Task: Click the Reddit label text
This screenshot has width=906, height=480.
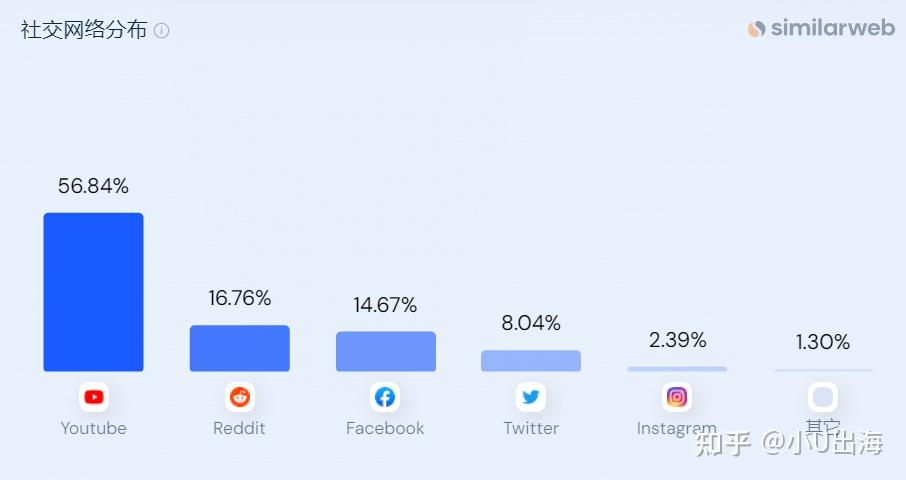Action: (239, 428)
